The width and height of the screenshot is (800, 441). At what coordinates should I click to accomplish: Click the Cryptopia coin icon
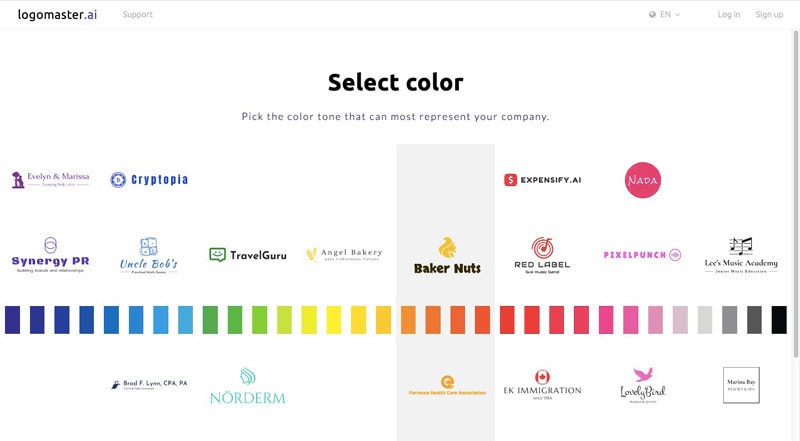(118, 180)
